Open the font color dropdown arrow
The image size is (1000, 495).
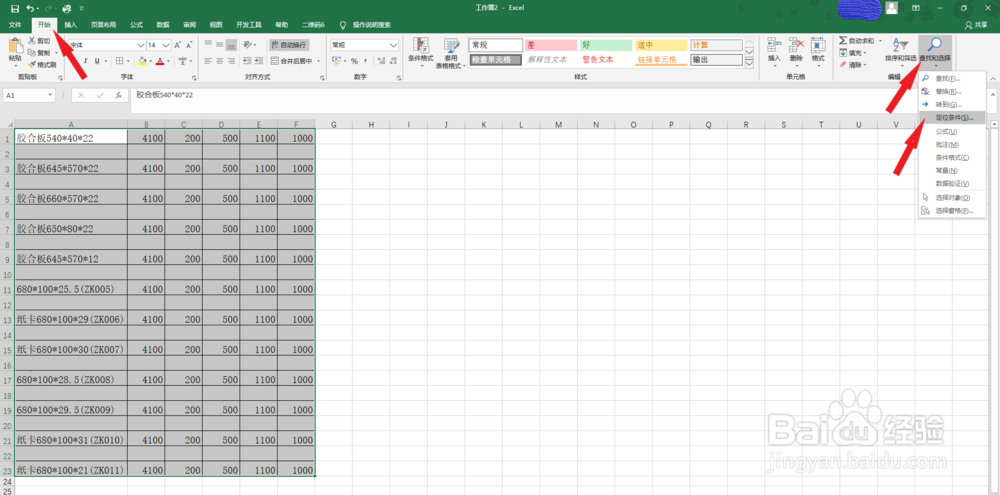168,62
